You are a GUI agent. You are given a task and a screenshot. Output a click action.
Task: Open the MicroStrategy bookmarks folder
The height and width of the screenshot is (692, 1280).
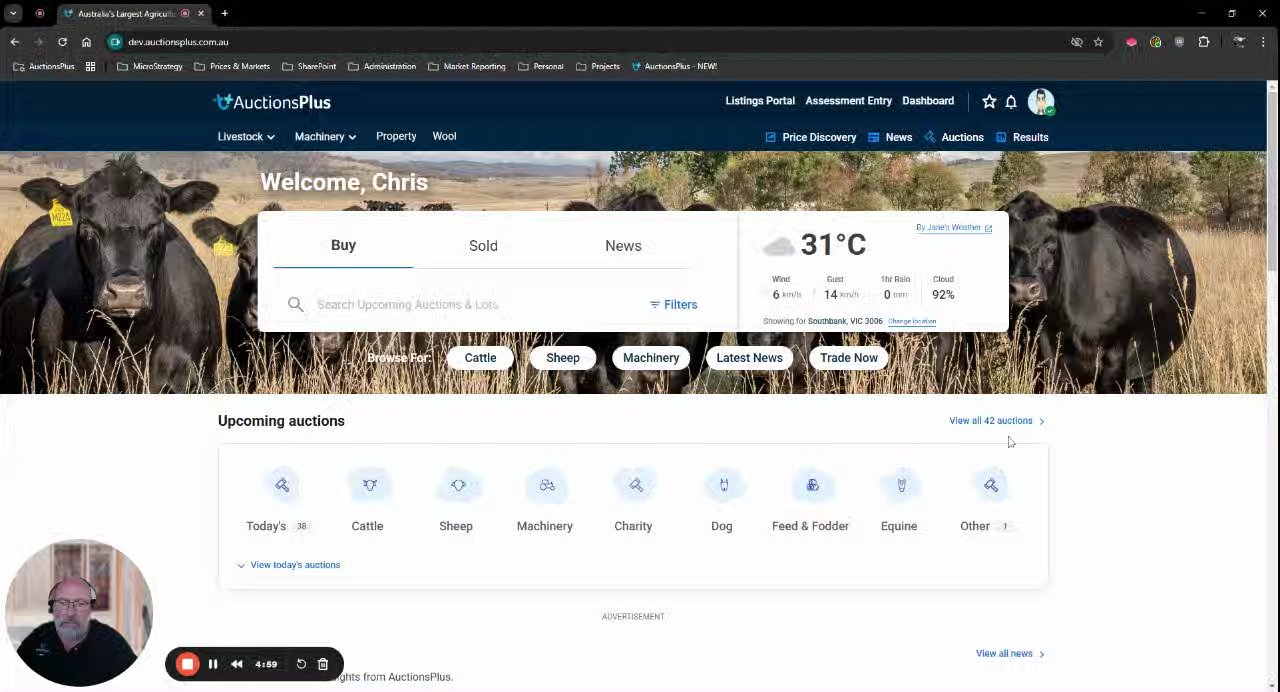(150, 66)
